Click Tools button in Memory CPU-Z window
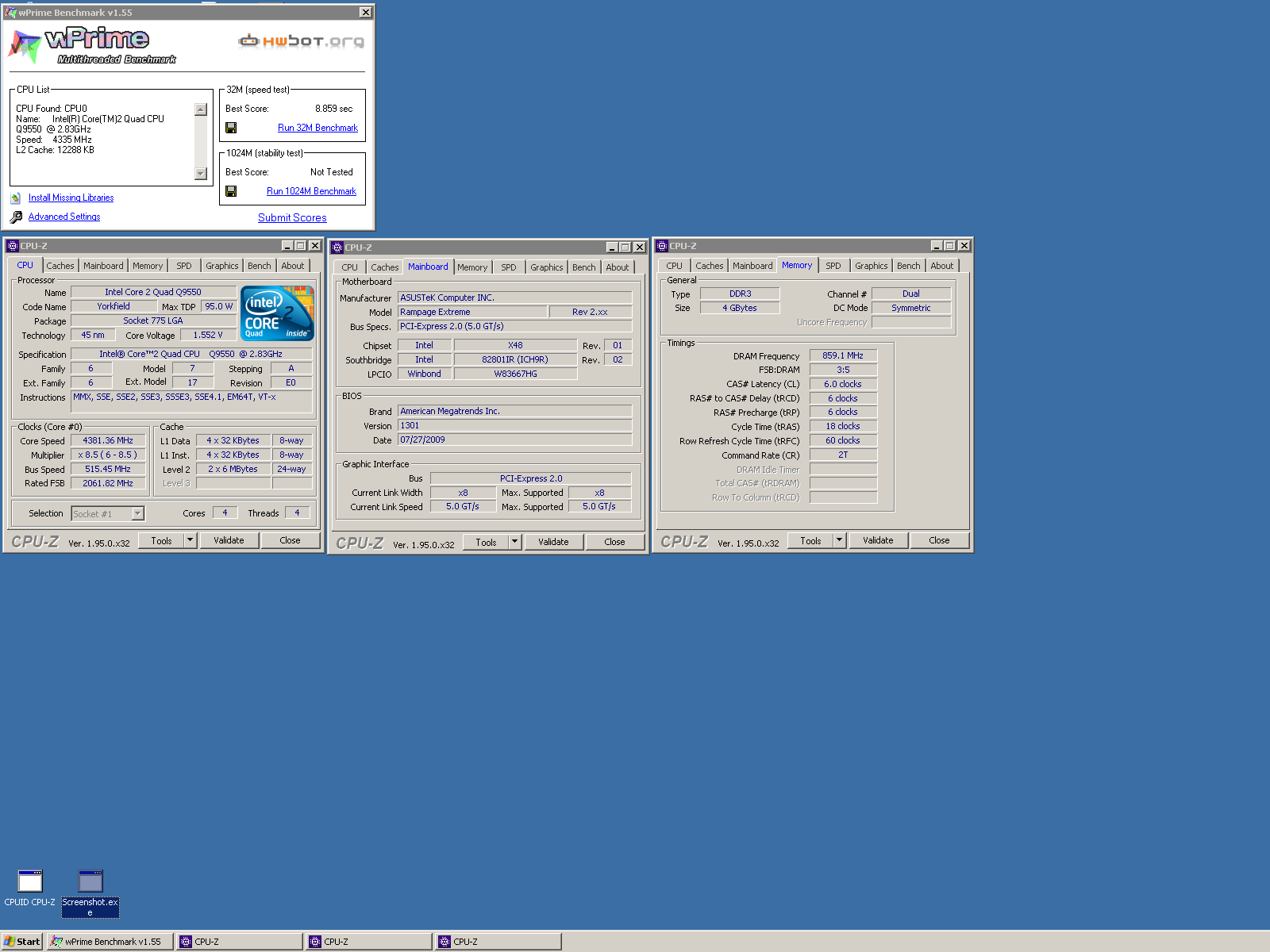 (810, 540)
